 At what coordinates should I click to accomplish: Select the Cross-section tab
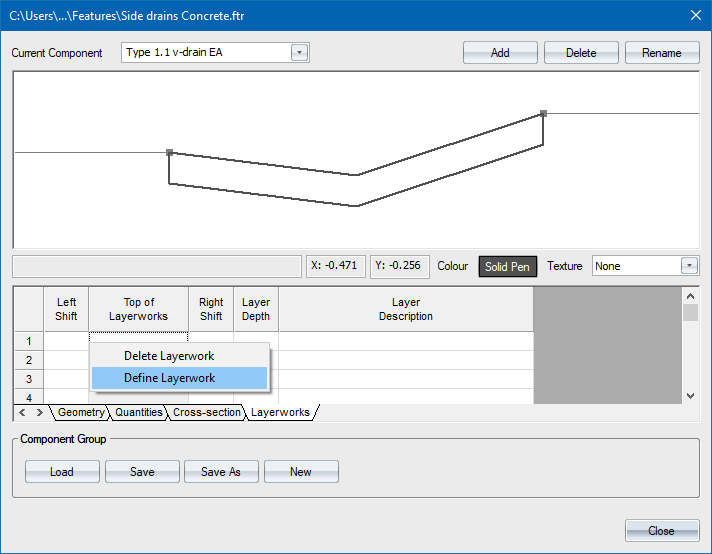(x=206, y=412)
